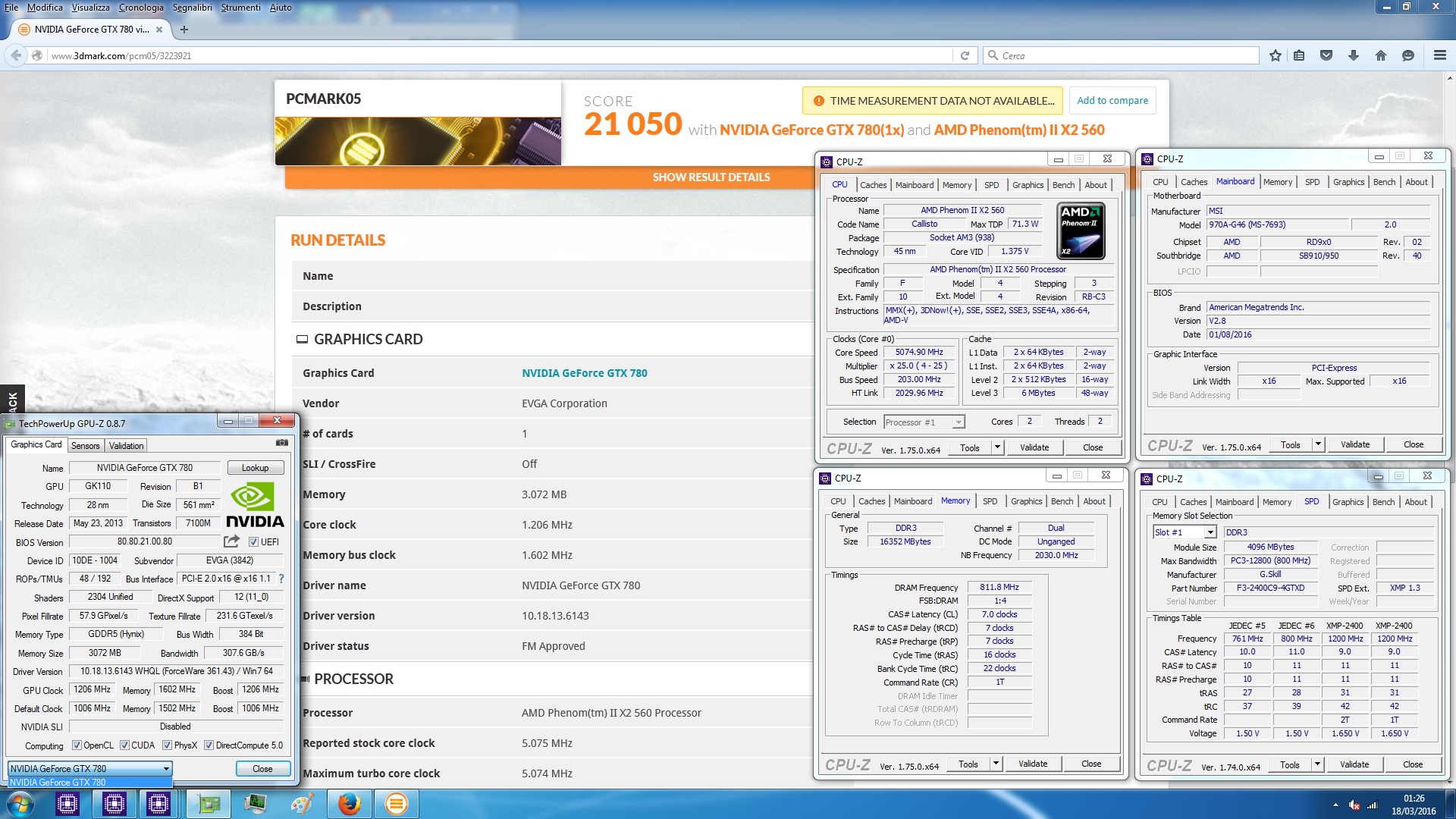Viewport: 1456px width, 819px height.
Task: Click SHOW RESULT DETAILS bar
Action: [711, 177]
